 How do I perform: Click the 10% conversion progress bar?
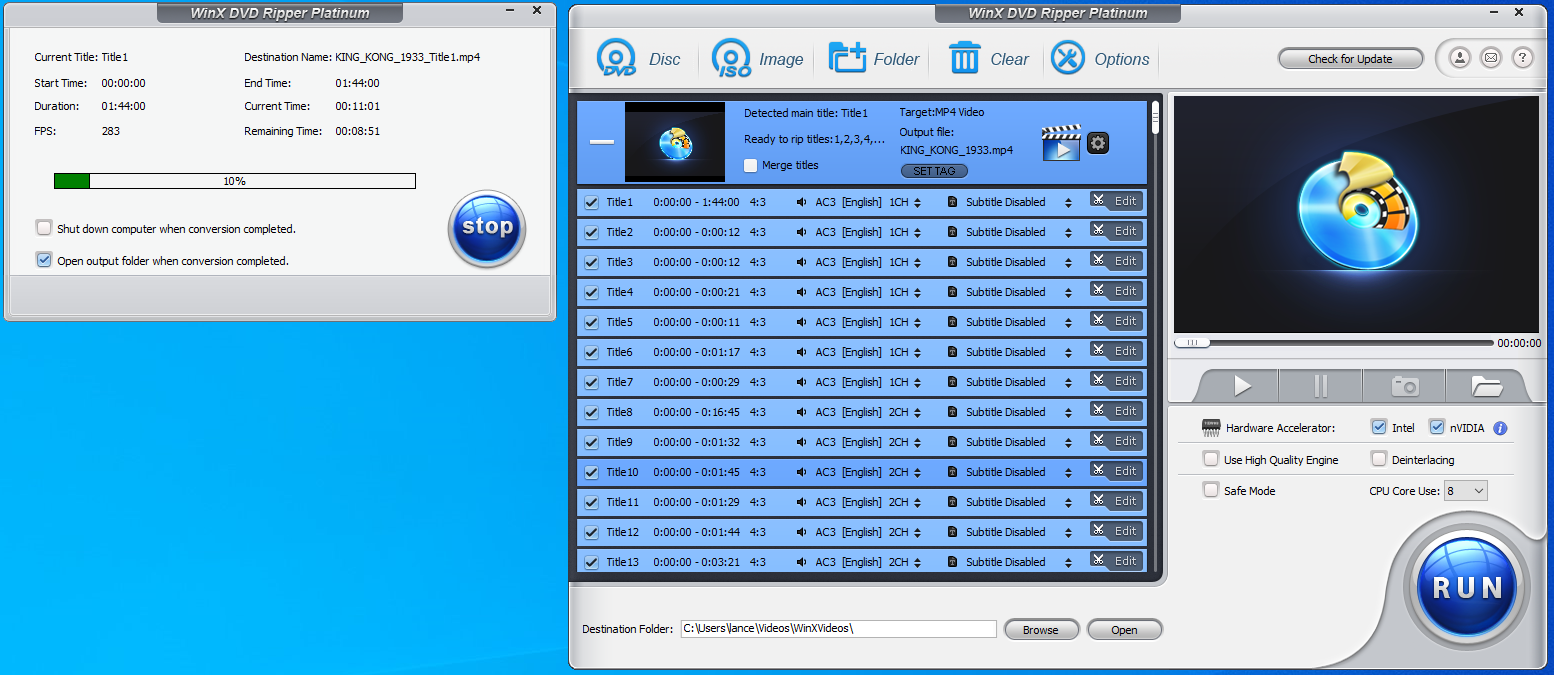(x=234, y=181)
